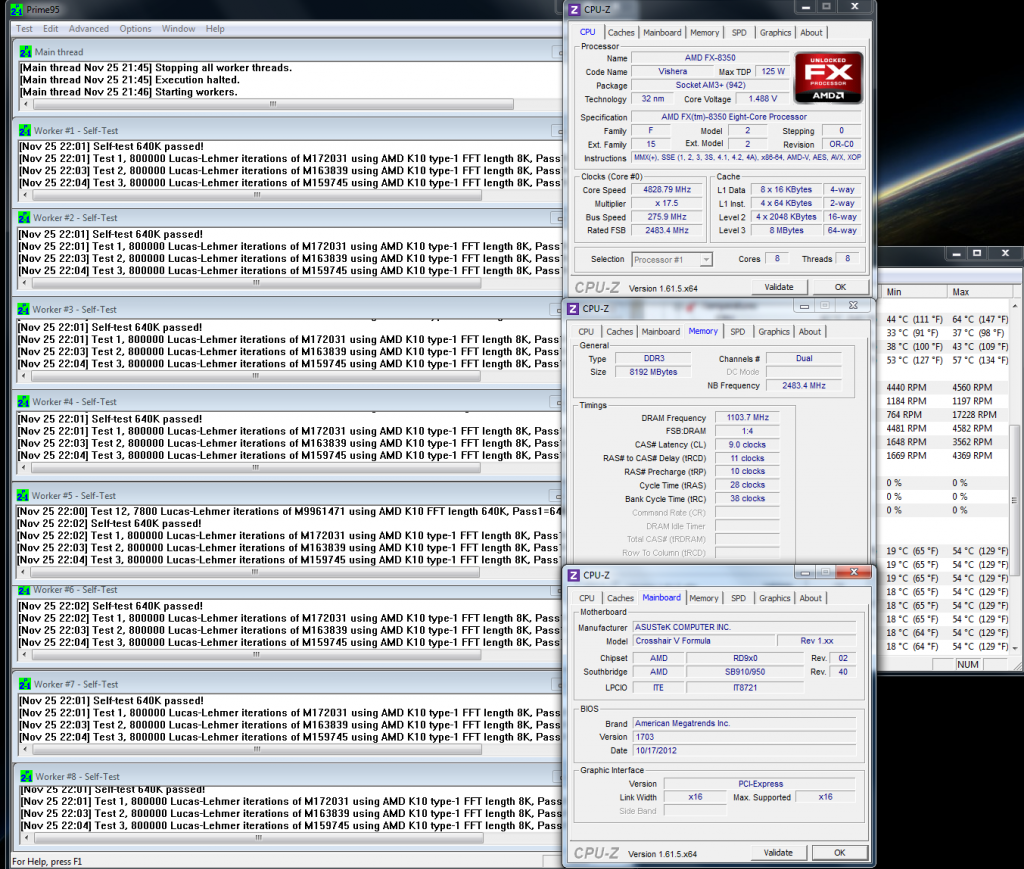Click NUM indicator in monitor status bar
Image resolution: width=1024 pixels, height=869 pixels.
[967, 665]
